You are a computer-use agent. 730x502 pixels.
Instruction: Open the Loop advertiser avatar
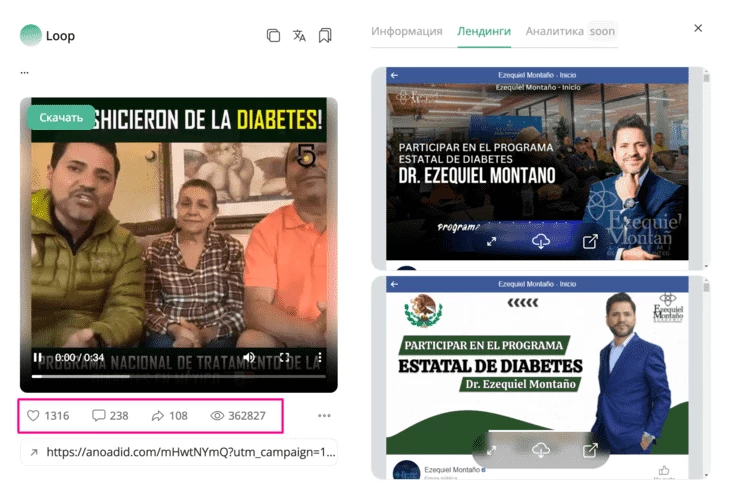coord(31,35)
